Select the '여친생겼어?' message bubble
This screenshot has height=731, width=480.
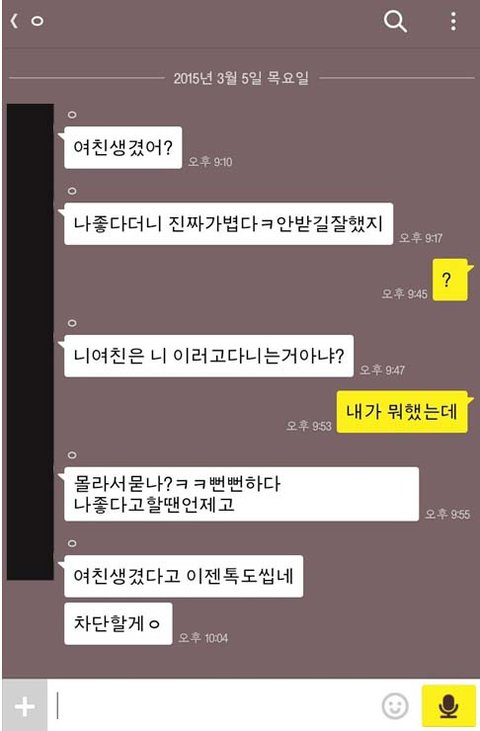[x=123, y=147]
